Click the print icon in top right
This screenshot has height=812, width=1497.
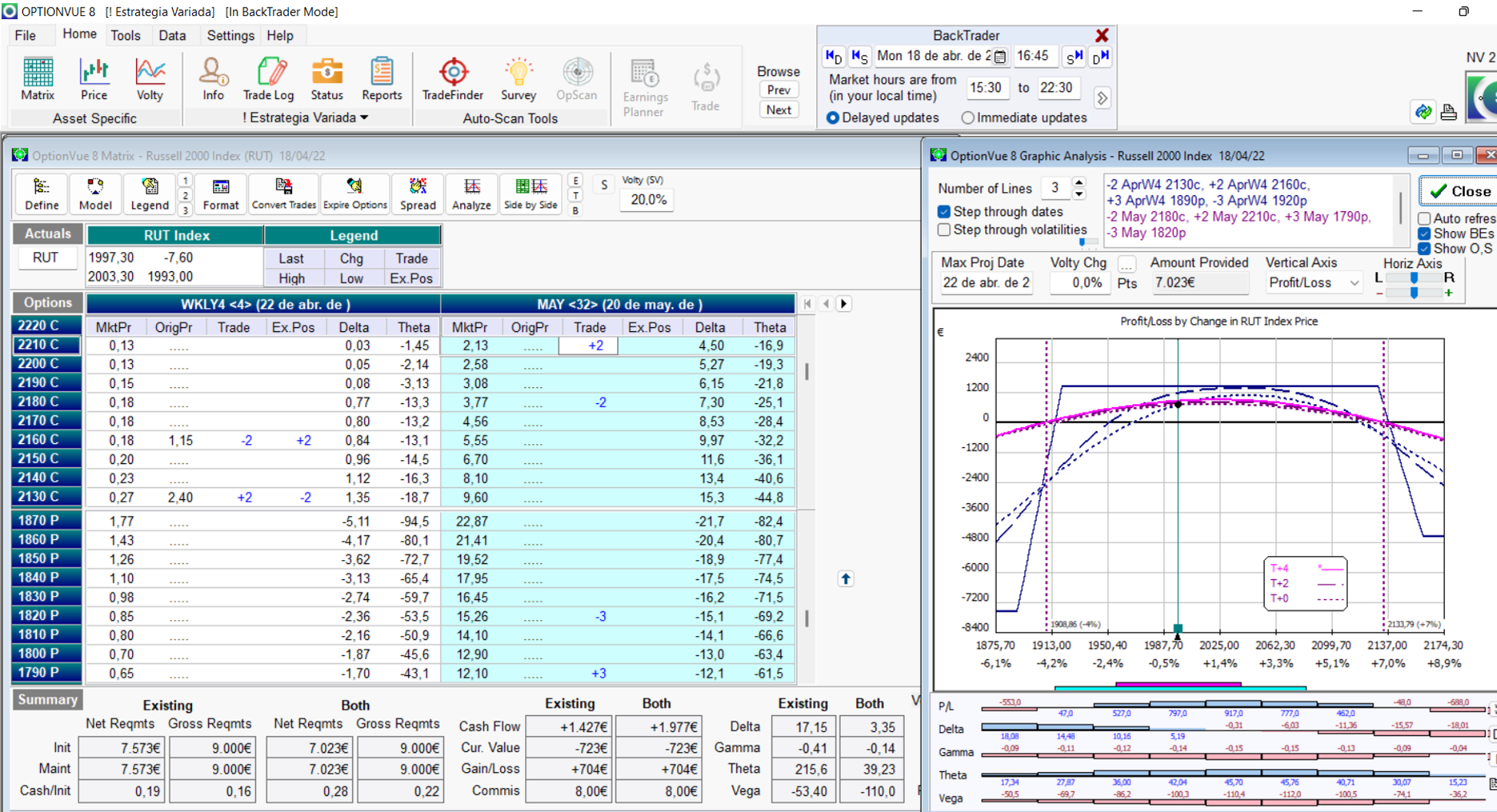pos(1449,112)
